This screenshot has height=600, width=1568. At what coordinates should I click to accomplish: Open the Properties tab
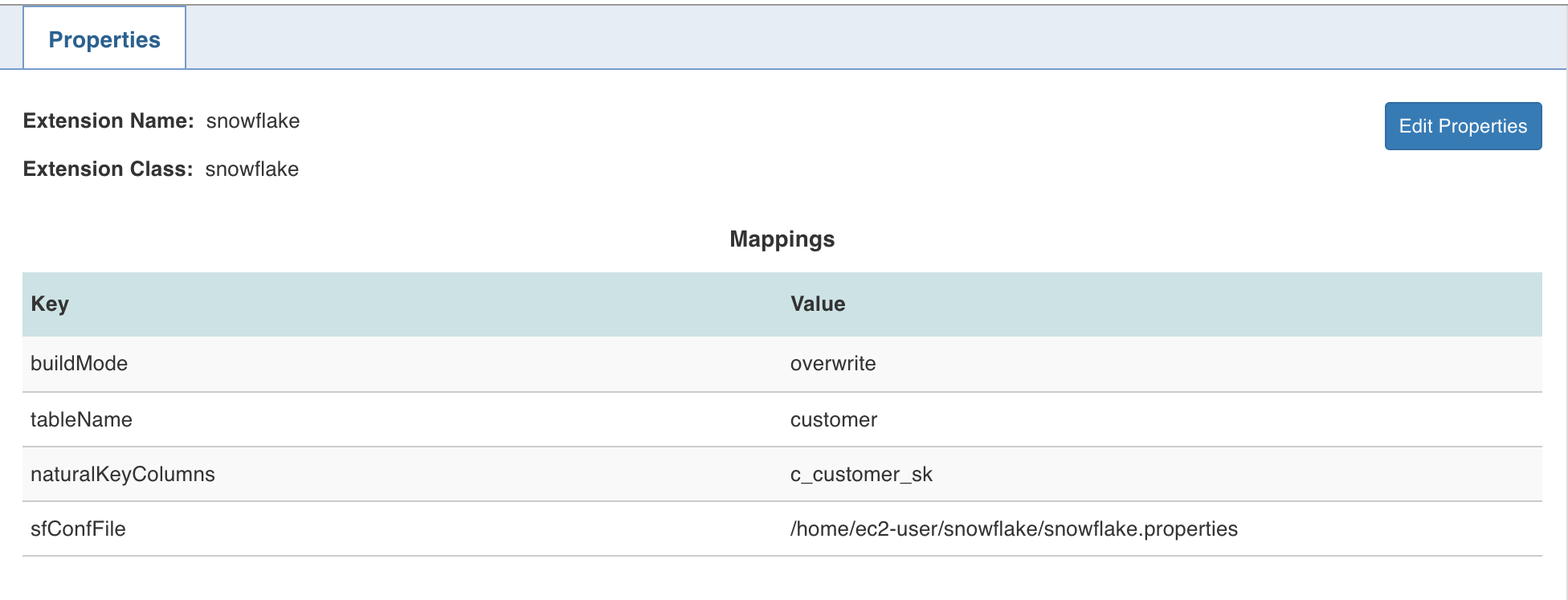pyautogui.click(x=104, y=39)
